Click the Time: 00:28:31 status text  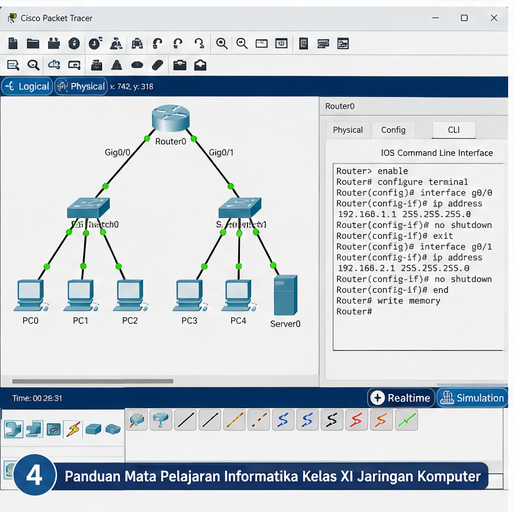pos(37,398)
